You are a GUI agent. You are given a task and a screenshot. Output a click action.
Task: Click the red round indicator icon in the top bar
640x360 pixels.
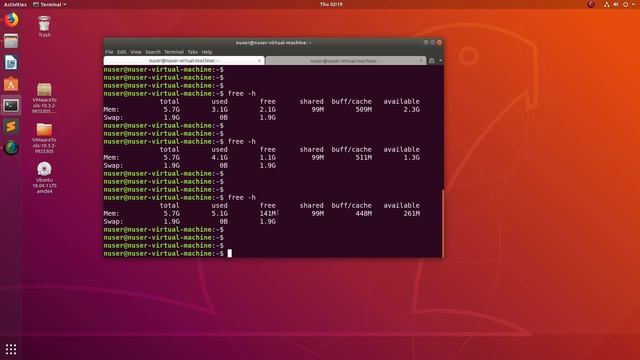pyautogui.click(x=591, y=4)
